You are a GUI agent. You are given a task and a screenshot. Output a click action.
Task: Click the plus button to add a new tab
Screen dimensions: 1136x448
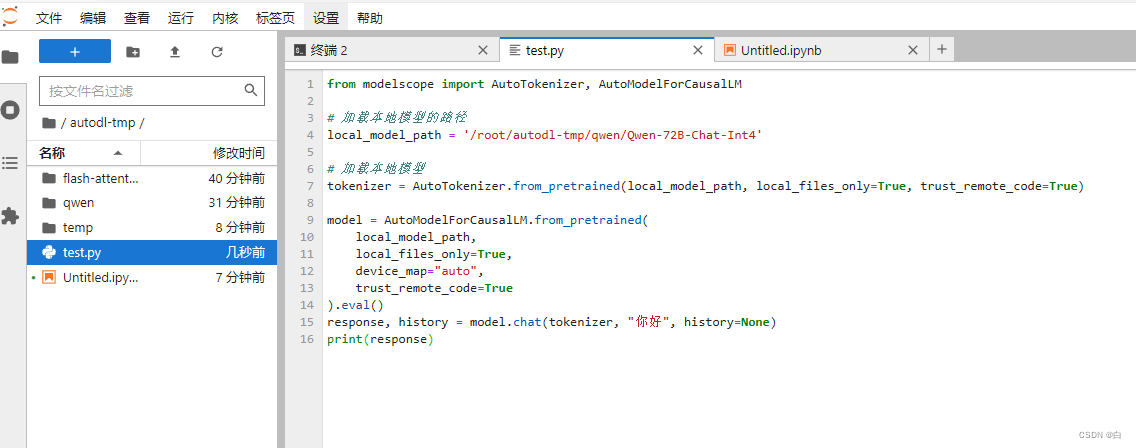[x=941, y=49]
